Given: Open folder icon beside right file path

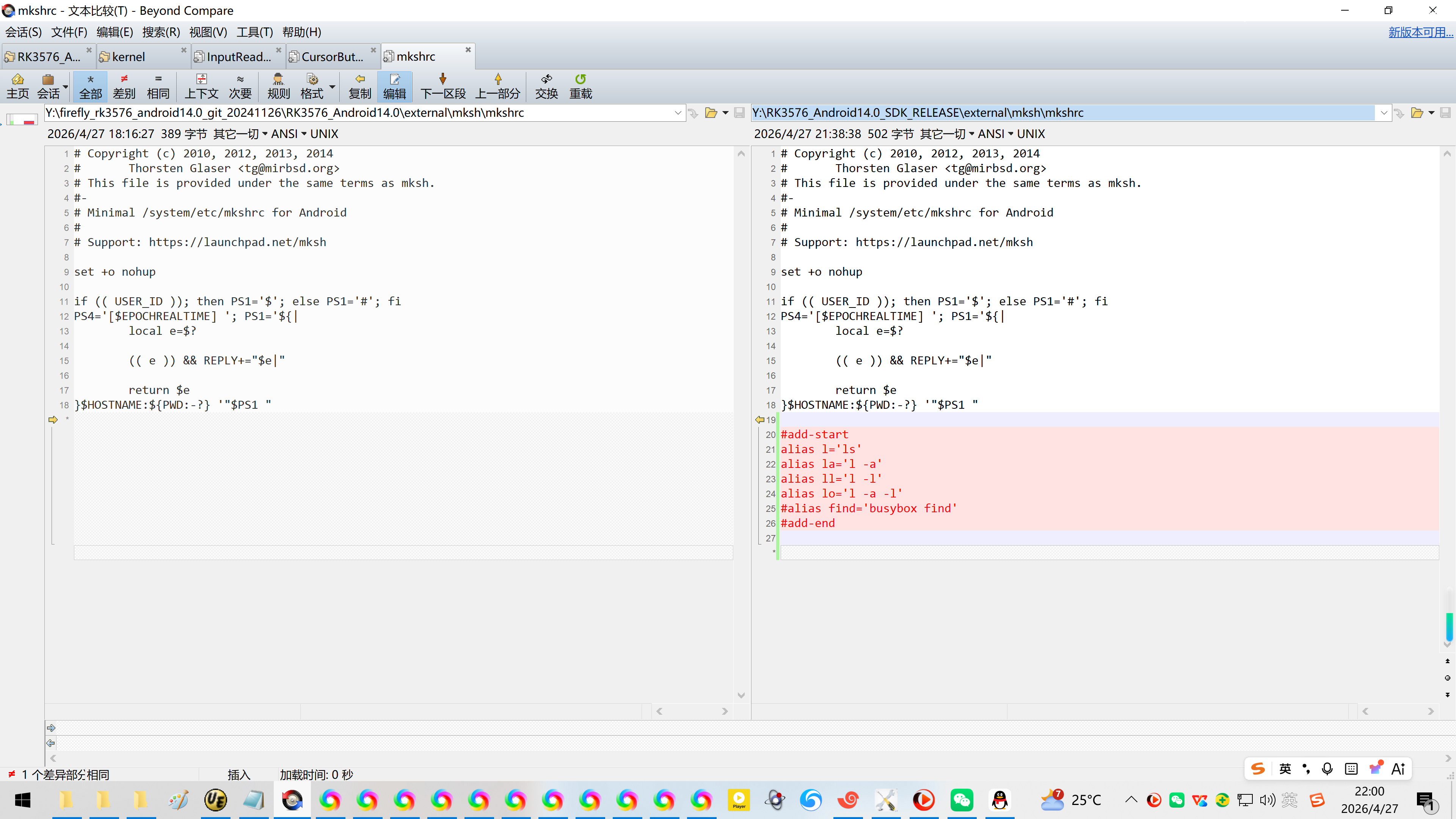Looking at the screenshot, I should 1417,113.
